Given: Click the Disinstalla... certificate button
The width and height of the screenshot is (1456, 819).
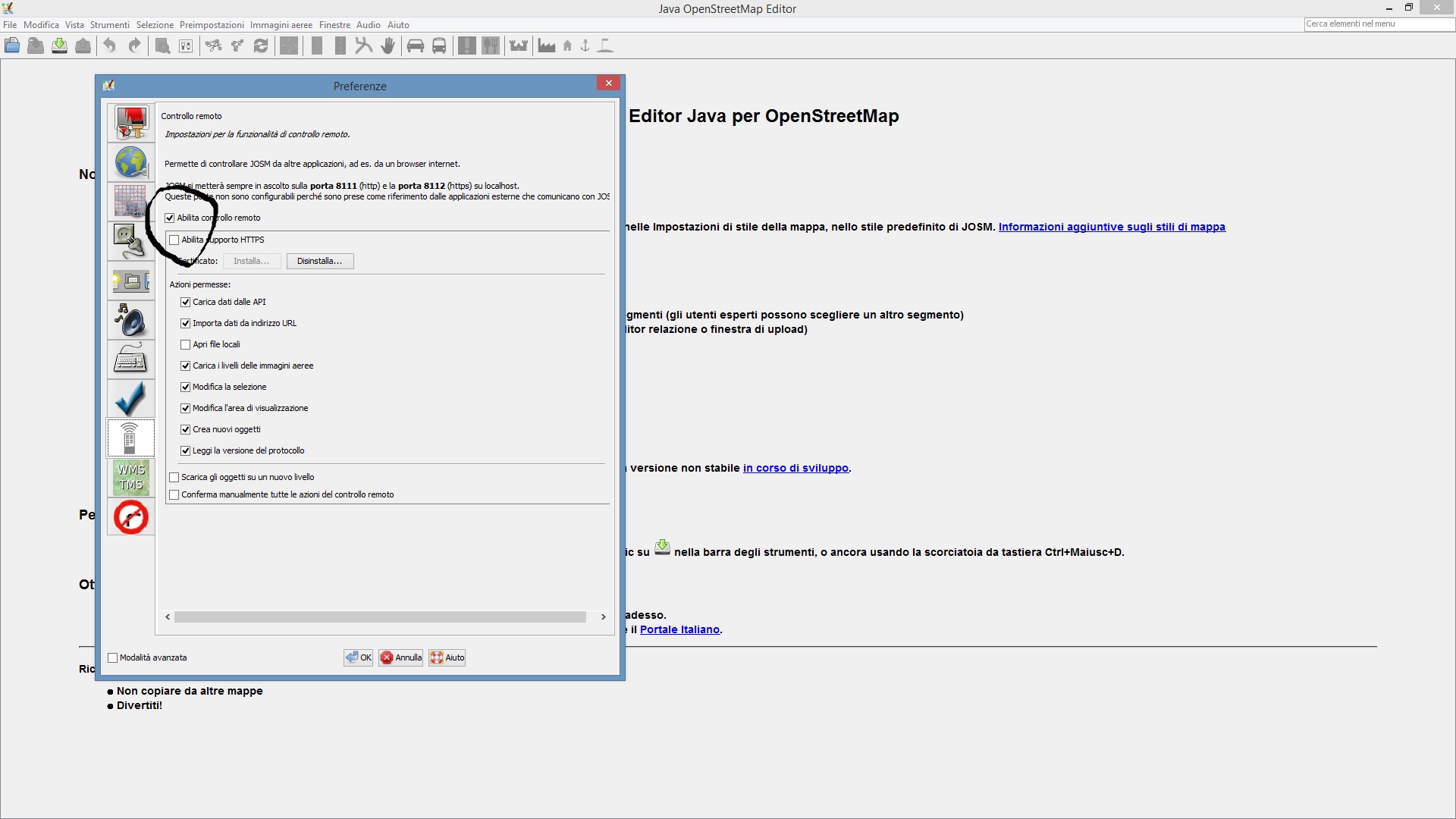Looking at the screenshot, I should pos(319,262).
